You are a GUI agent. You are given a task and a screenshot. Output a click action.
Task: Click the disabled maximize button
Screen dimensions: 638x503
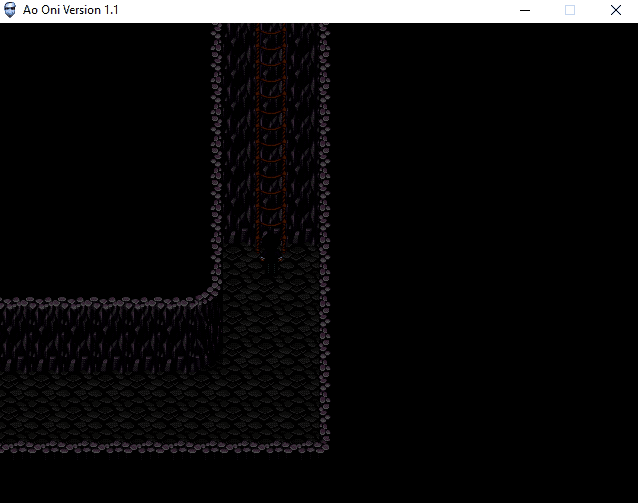coord(570,10)
